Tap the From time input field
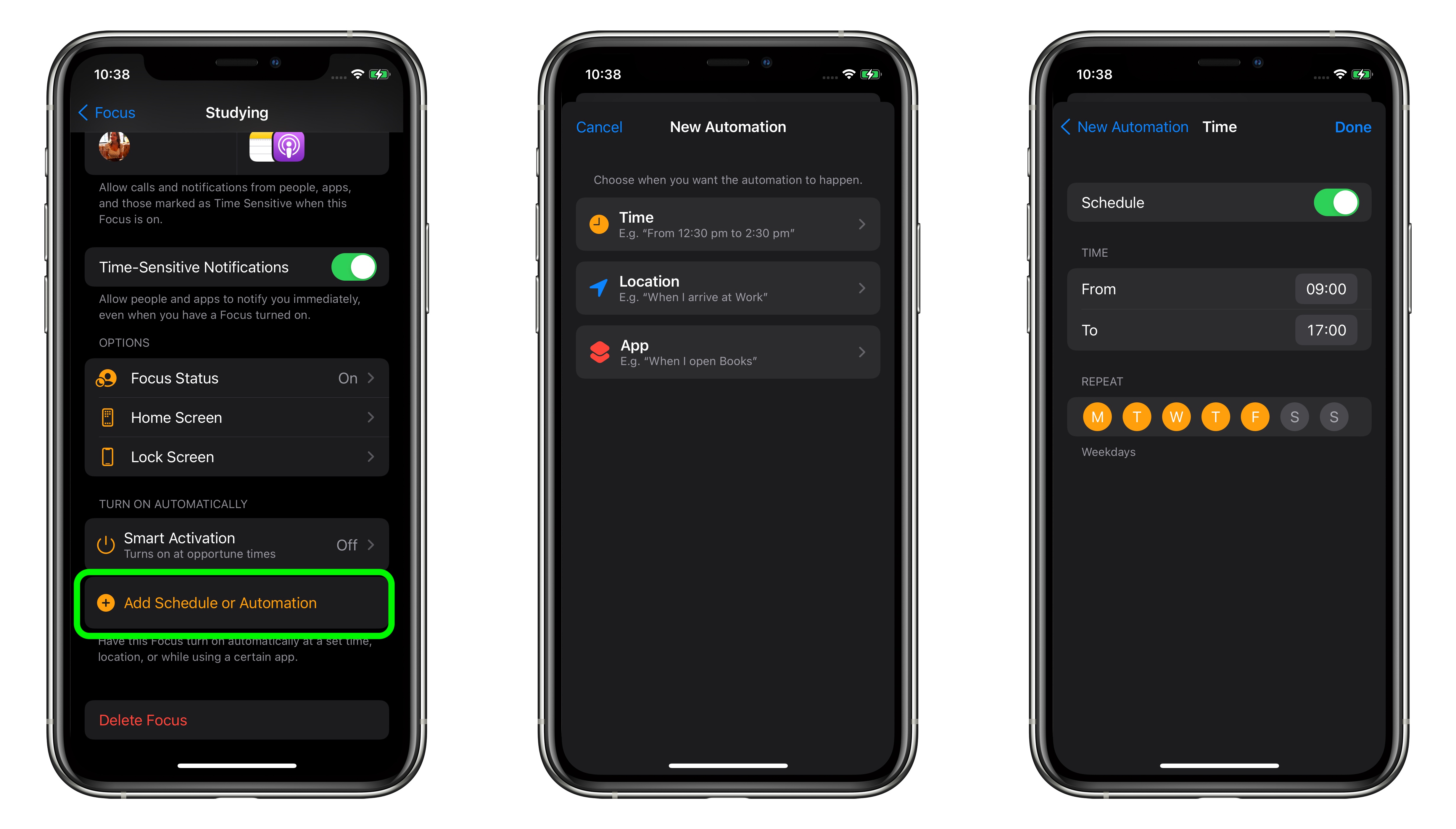This screenshot has height=829, width=1456. click(1325, 289)
